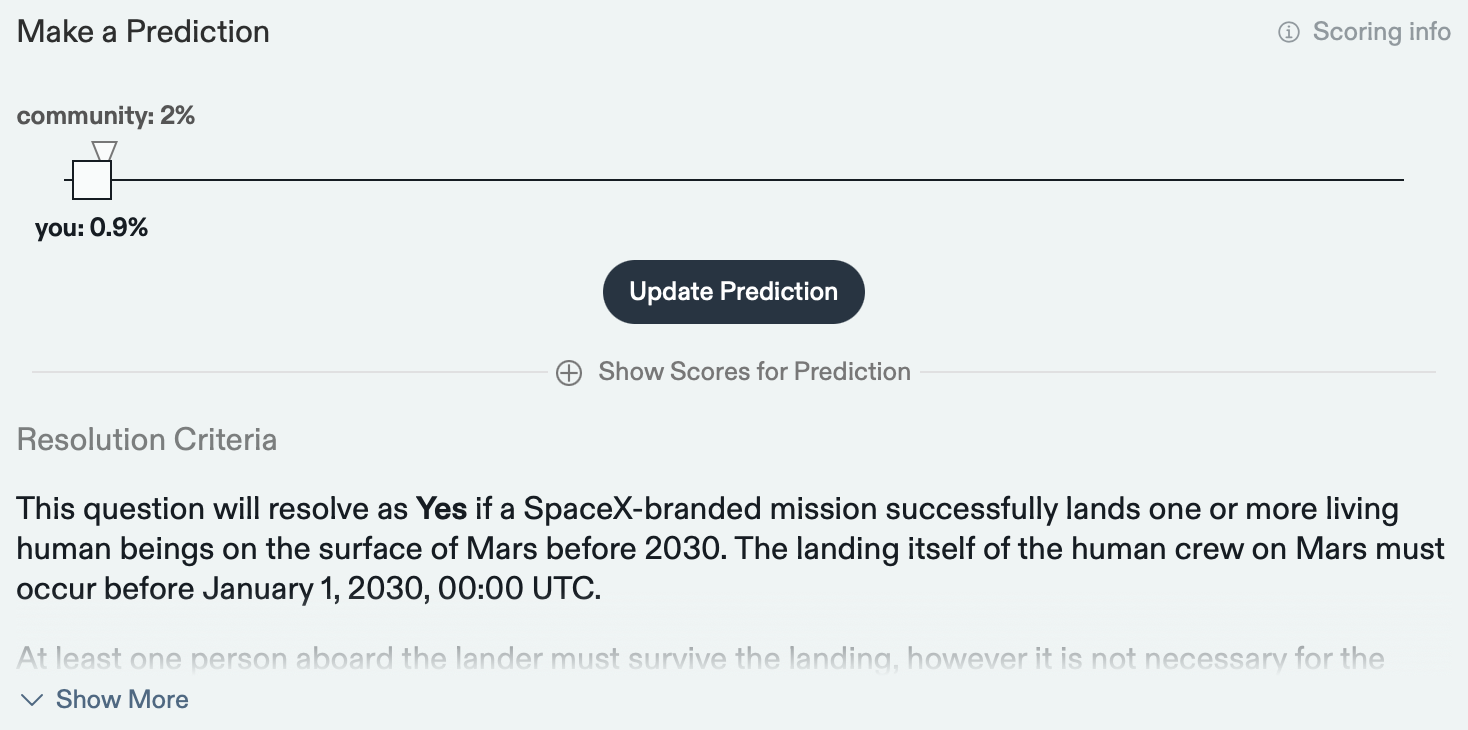Screen dimensions: 1468x730
Task: Click the bold Yes word
Action: tap(442, 510)
